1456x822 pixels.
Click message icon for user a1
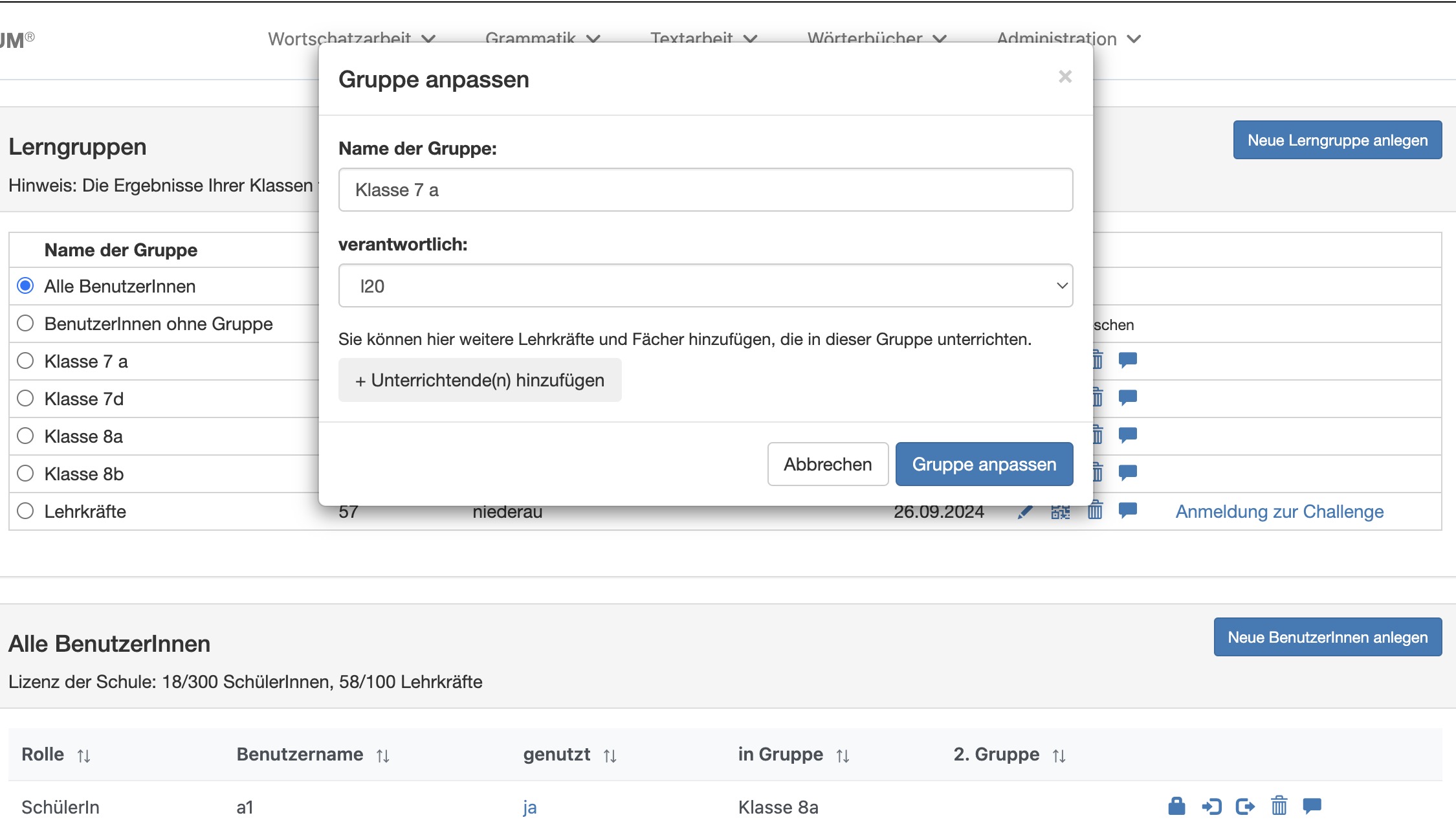1312,806
